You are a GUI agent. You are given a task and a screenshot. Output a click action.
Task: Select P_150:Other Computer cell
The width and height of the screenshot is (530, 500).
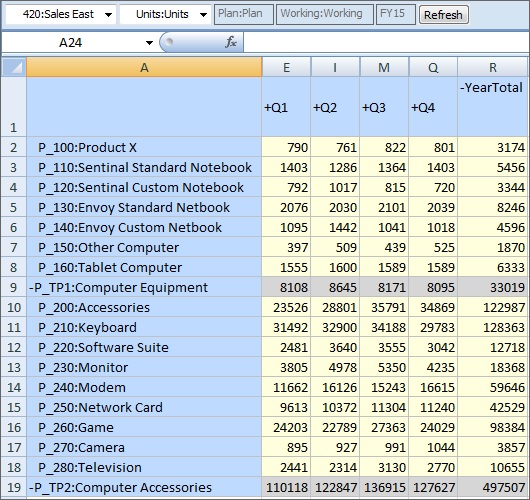144,247
